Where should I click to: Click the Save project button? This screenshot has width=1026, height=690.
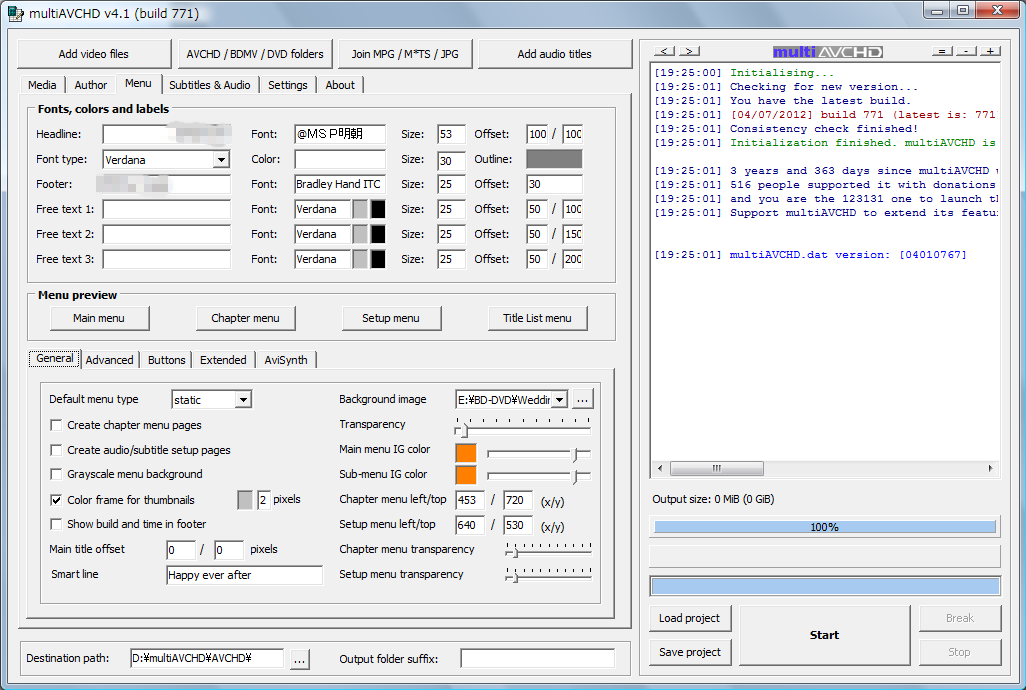click(x=690, y=652)
